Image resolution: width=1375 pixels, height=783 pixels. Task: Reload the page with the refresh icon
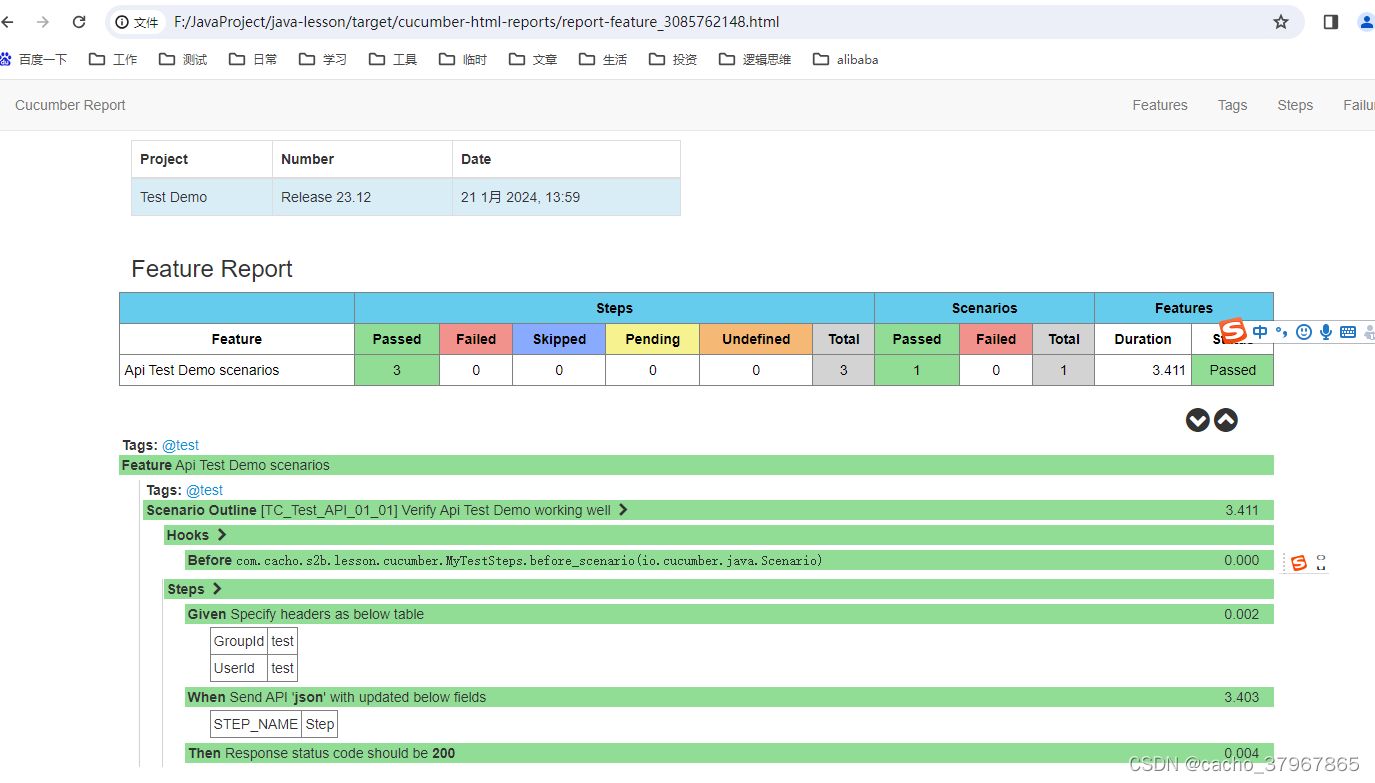[80, 22]
